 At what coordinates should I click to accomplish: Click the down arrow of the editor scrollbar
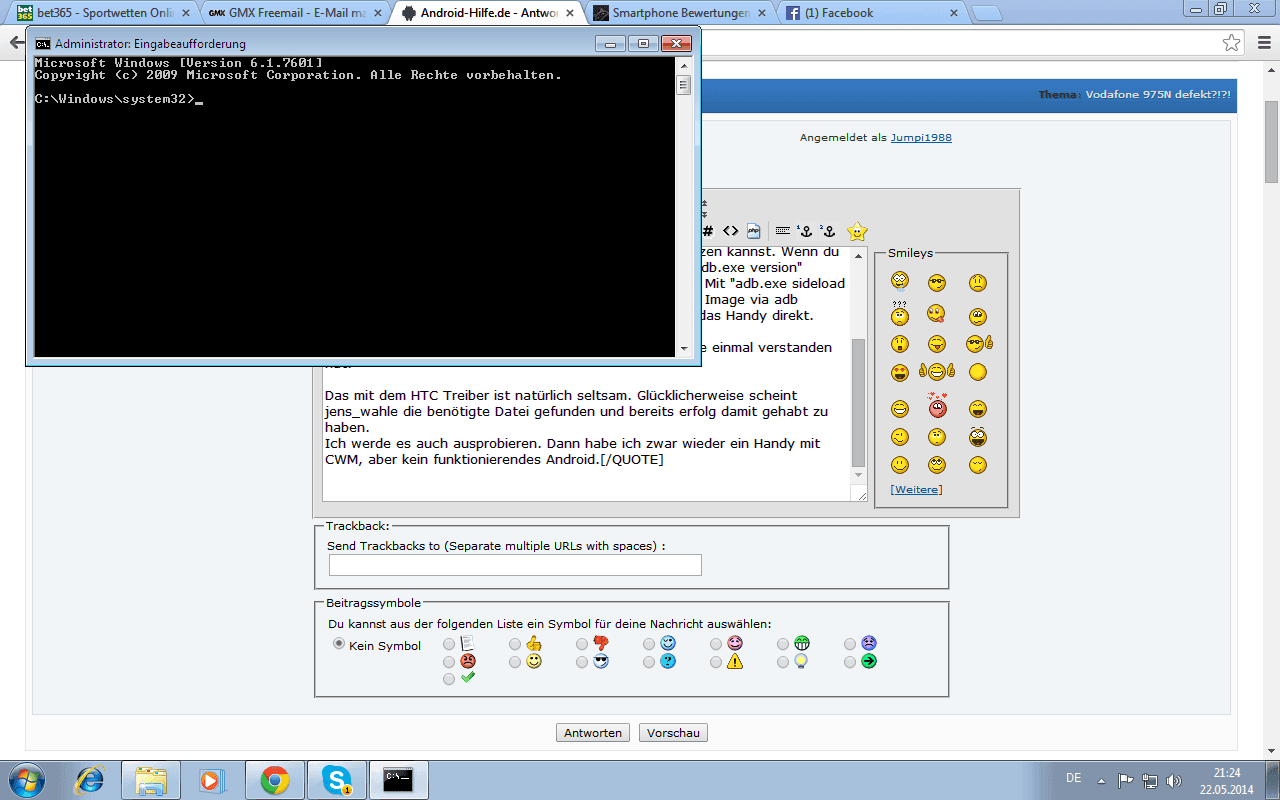pos(858,476)
